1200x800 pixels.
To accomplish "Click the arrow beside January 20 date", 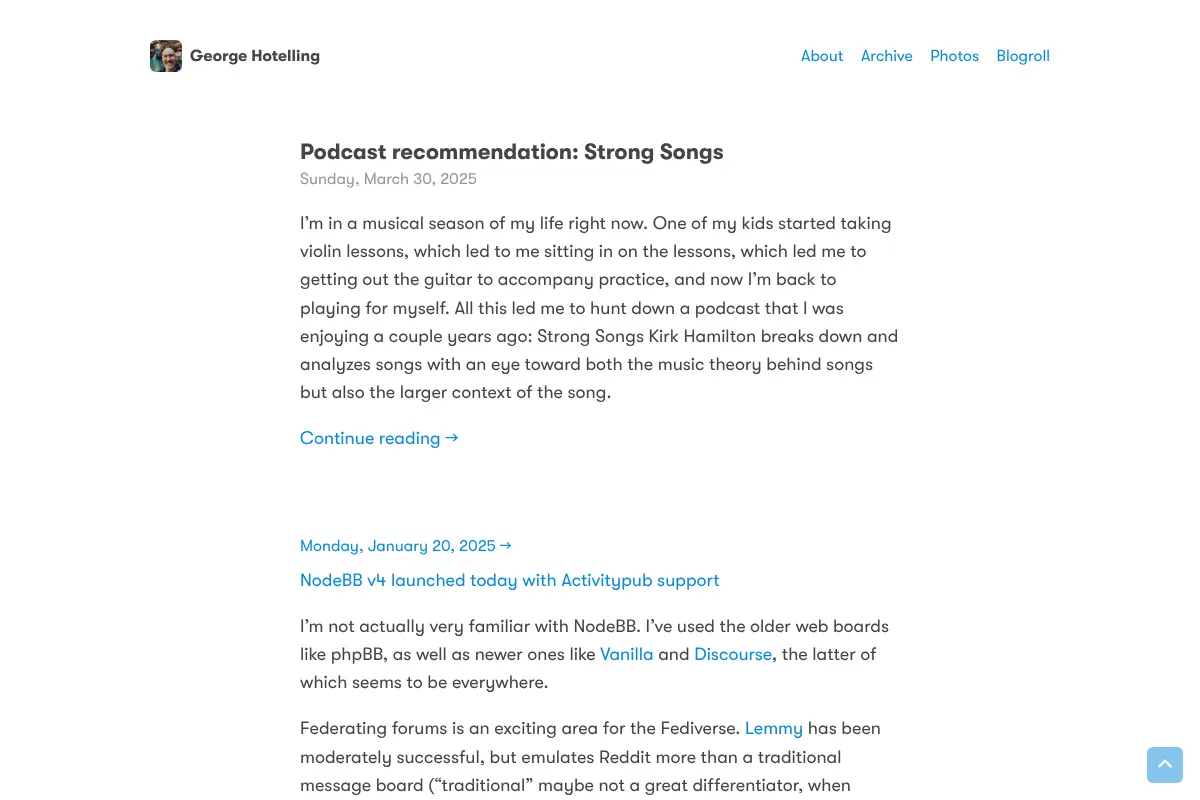I will point(505,546).
